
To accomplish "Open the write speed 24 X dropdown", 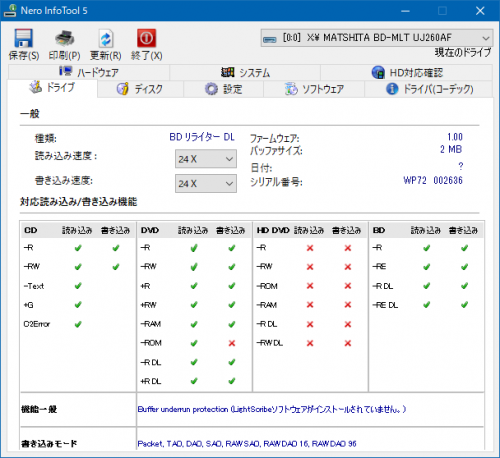I will pos(206,184).
